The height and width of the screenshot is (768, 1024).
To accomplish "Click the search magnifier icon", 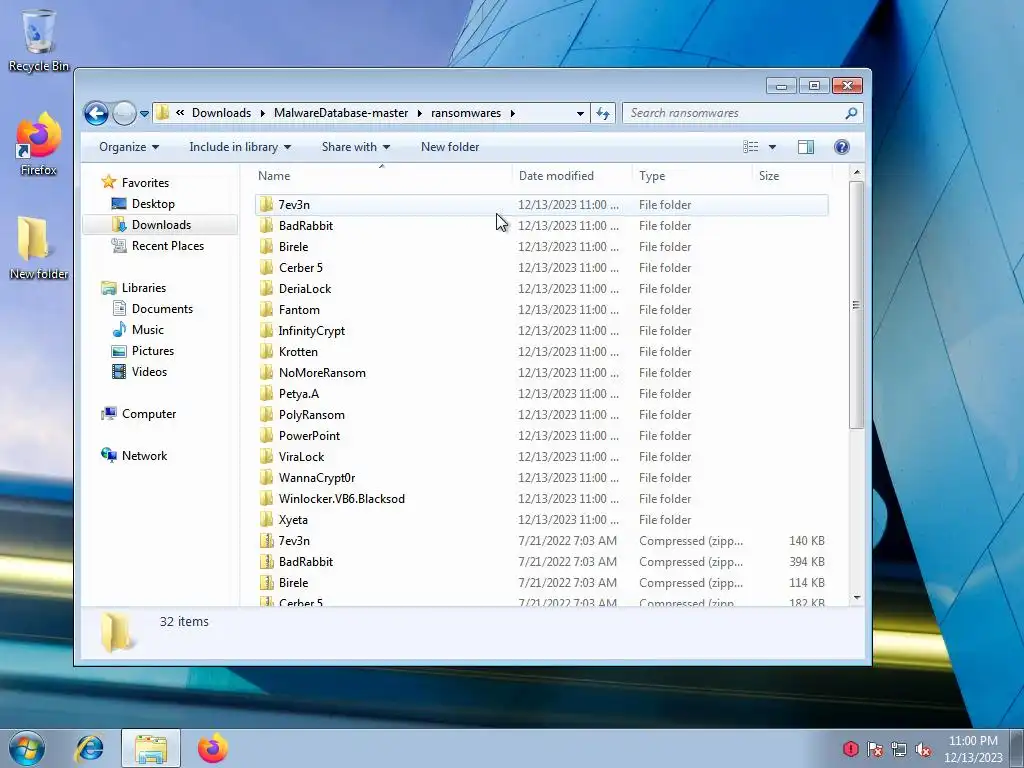I will (850, 114).
